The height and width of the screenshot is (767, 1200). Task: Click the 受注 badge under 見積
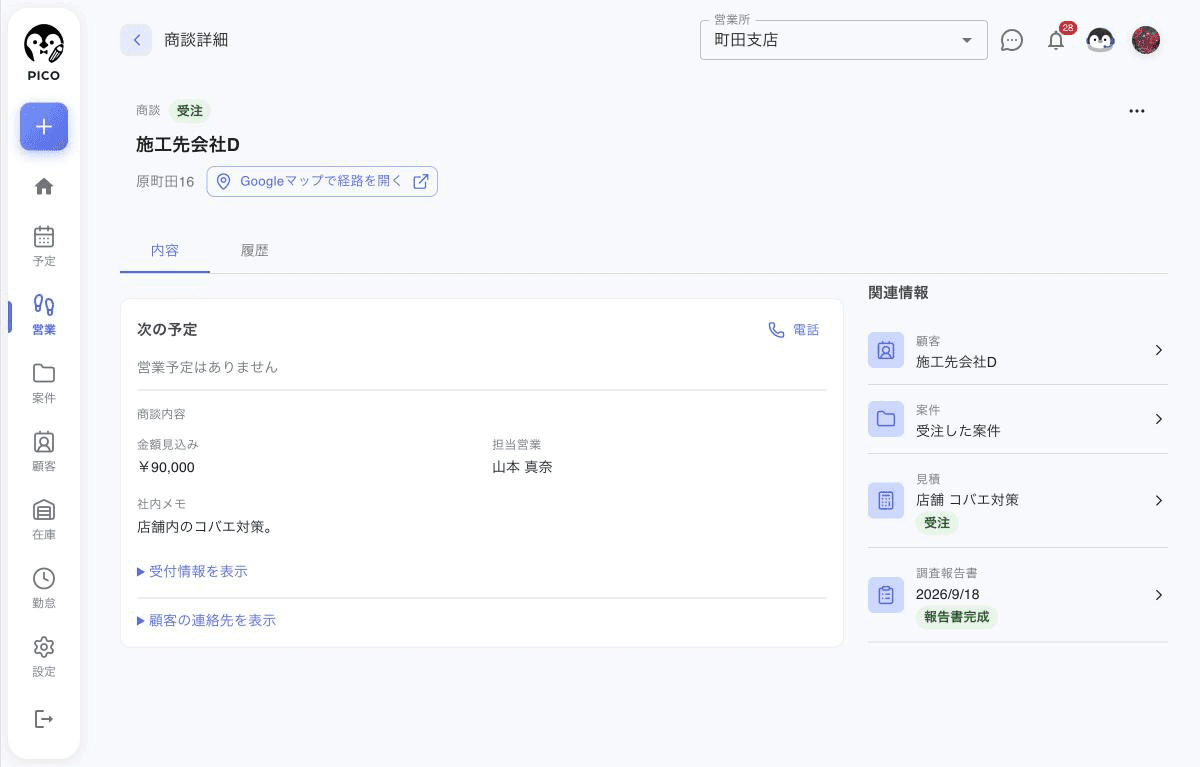(x=936, y=523)
